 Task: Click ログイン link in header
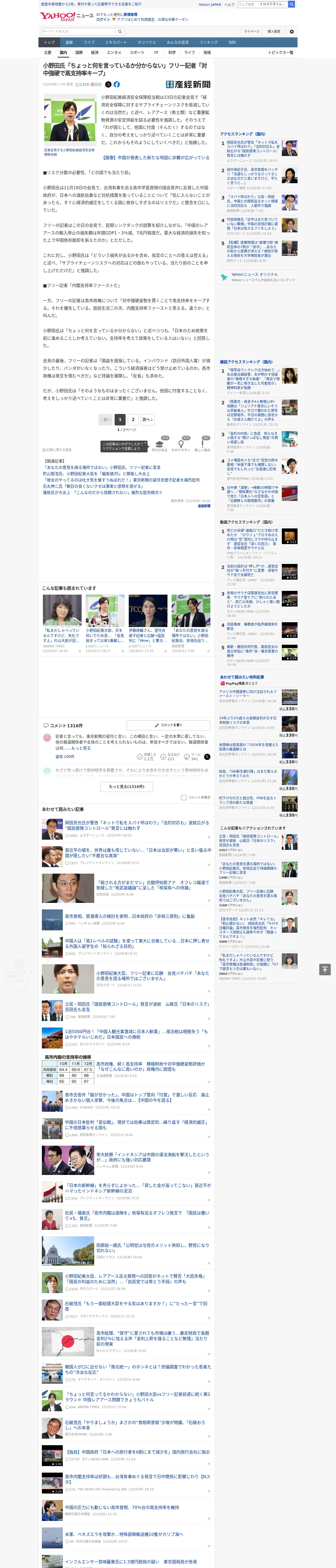tap(103, 20)
